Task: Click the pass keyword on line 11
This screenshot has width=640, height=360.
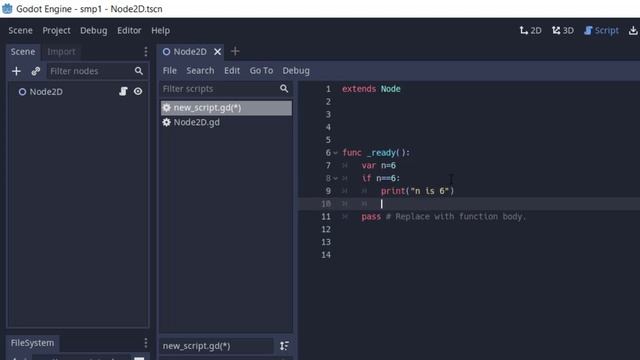Action: [x=371, y=217]
